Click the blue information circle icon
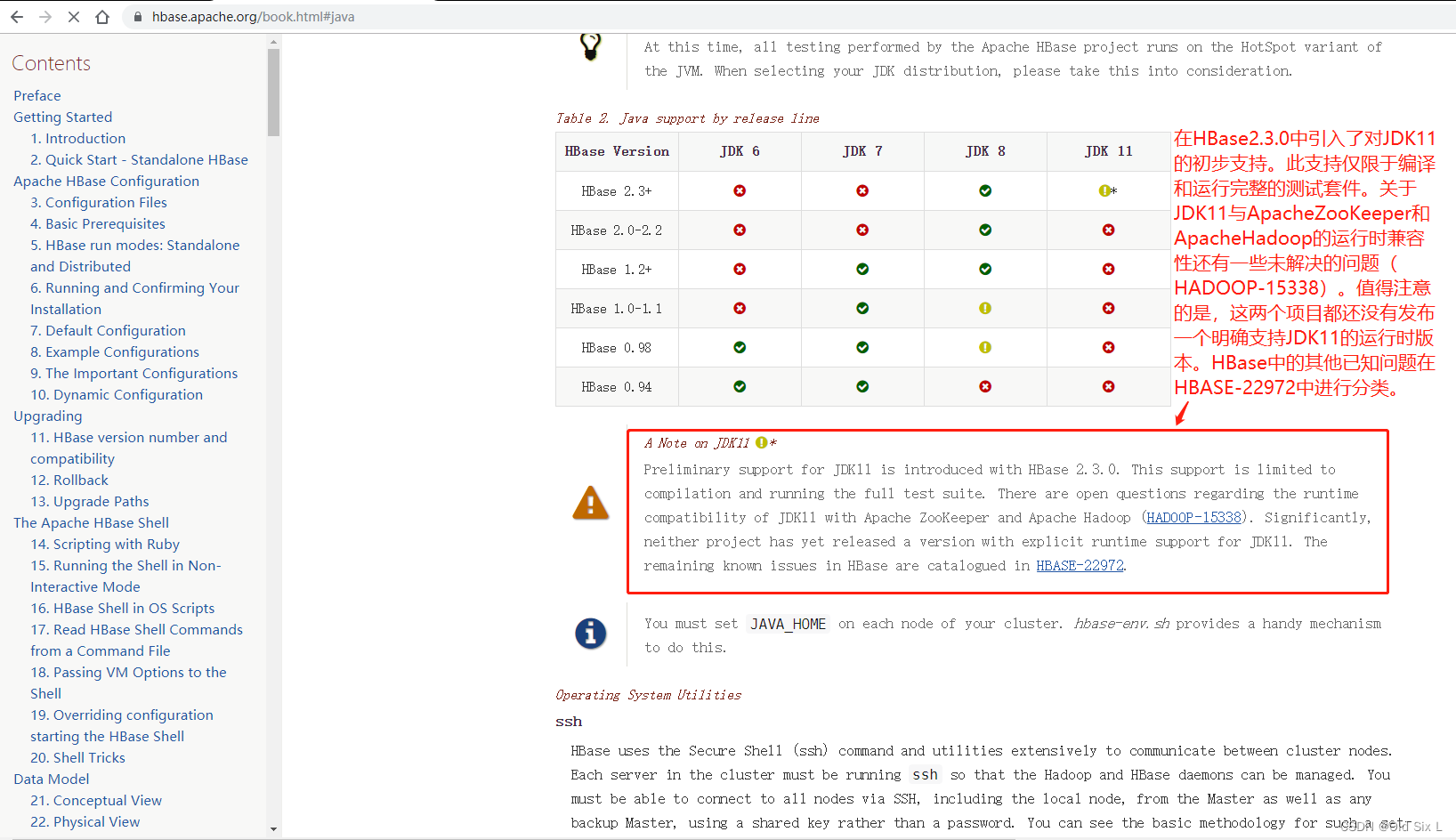 [591, 634]
